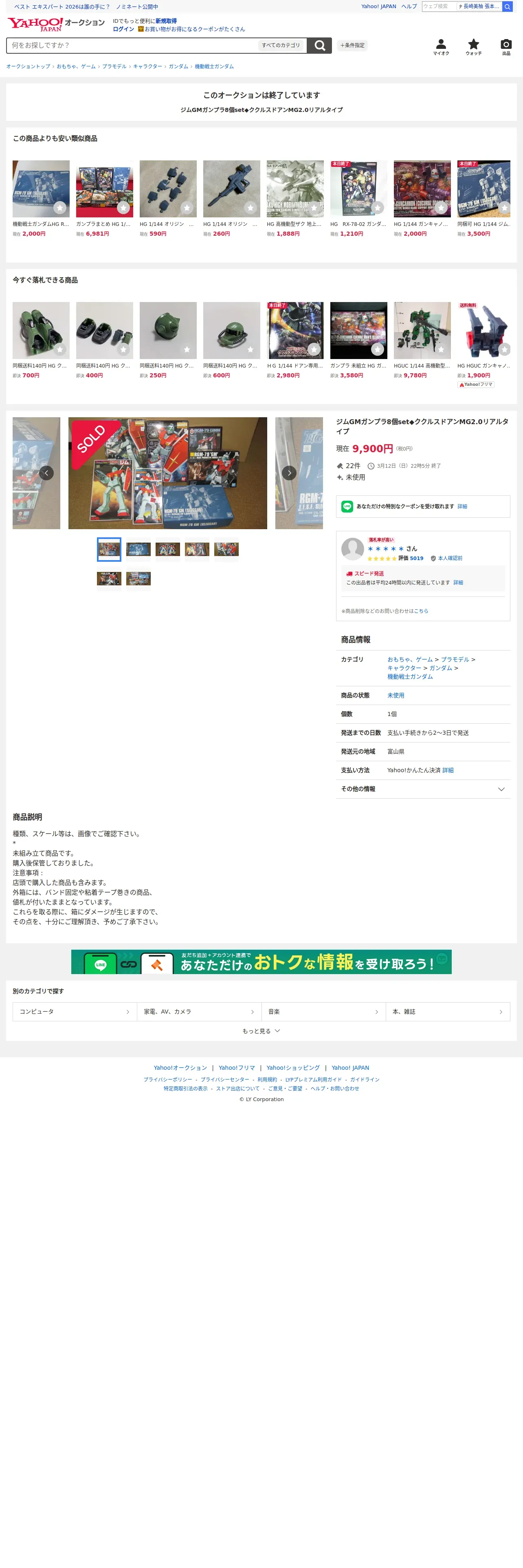Open 詳細 for Yahoo!かんたん決済

click(x=448, y=770)
